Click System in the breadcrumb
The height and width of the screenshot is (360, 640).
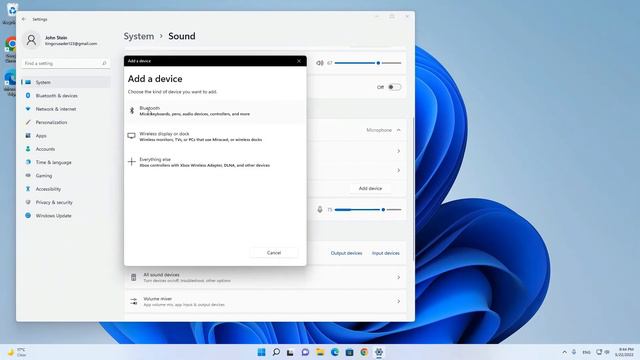[139, 36]
